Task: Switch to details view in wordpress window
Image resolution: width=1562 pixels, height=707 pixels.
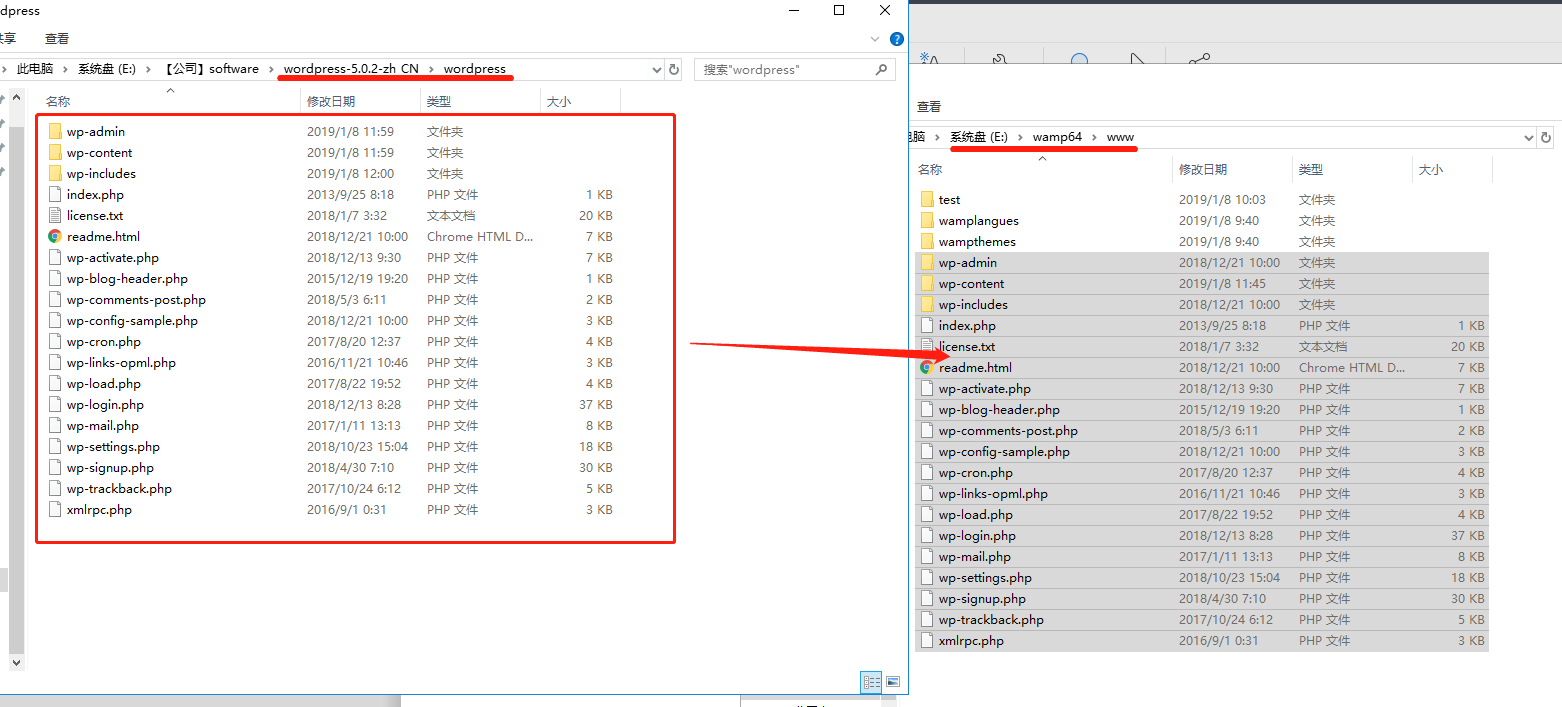Action: tap(871, 682)
